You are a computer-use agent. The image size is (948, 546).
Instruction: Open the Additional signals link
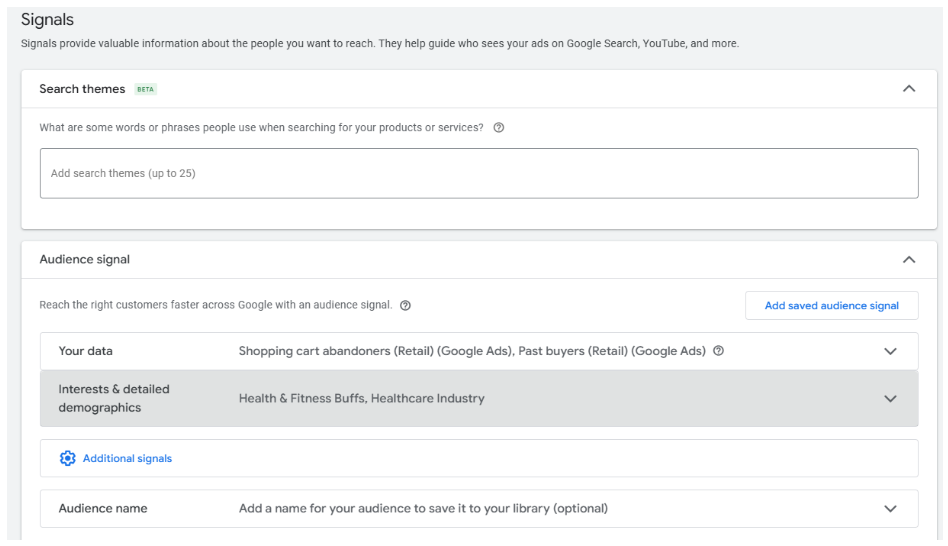point(127,458)
